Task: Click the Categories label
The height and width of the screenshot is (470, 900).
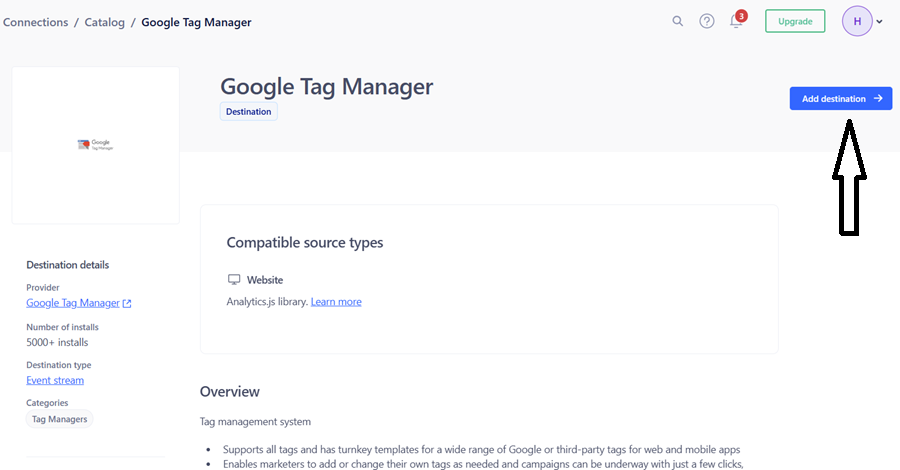Action: pos(47,403)
